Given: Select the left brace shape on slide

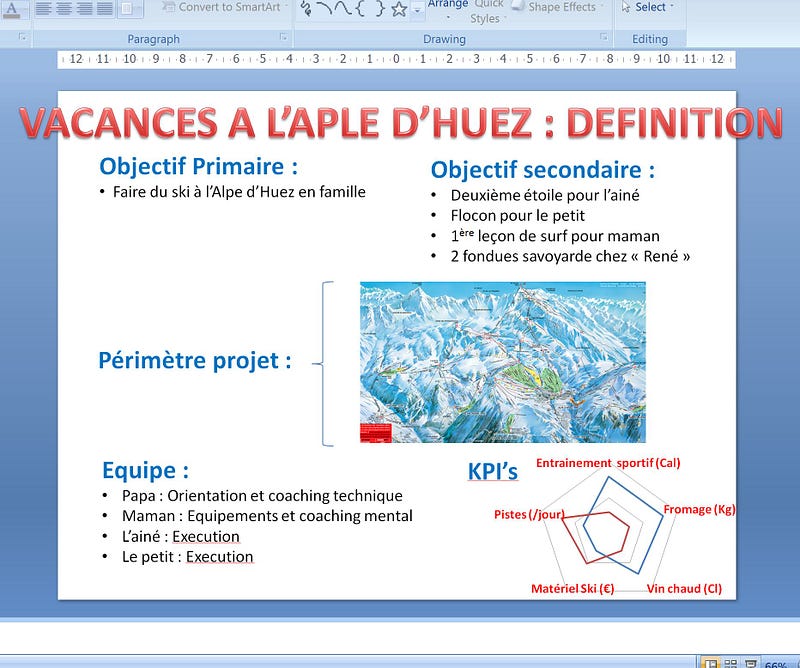Looking at the screenshot, I should pyautogui.click(x=323, y=364).
